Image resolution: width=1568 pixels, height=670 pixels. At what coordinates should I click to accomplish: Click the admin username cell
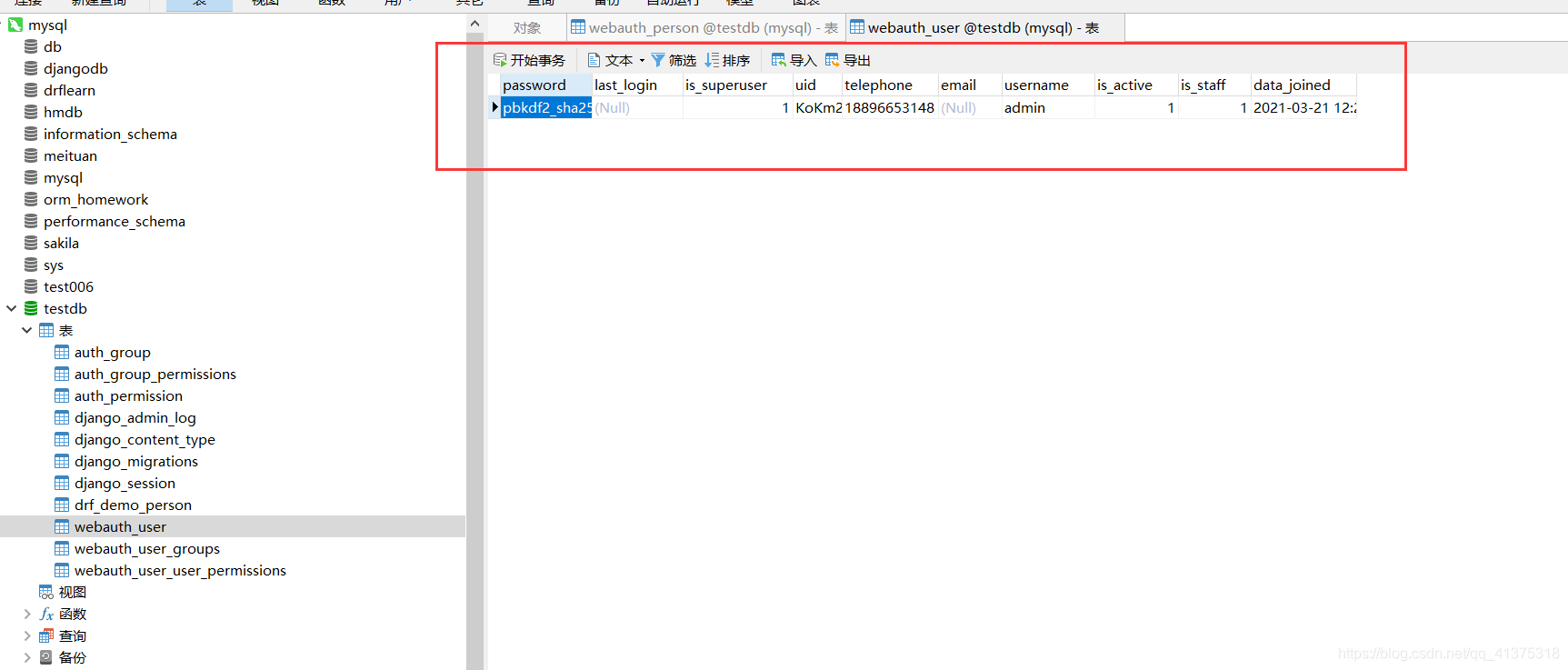point(1048,107)
